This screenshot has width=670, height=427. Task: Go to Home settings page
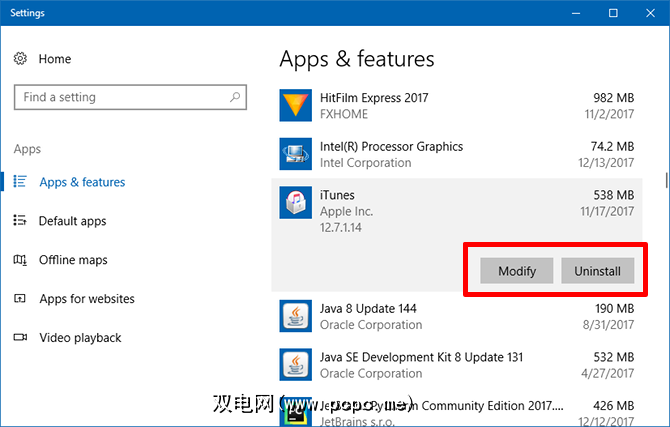point(55,59)
